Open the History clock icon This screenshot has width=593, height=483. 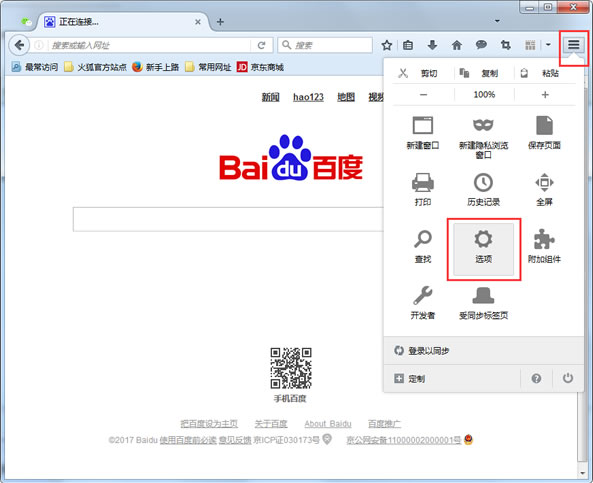[x=483, y=182]
